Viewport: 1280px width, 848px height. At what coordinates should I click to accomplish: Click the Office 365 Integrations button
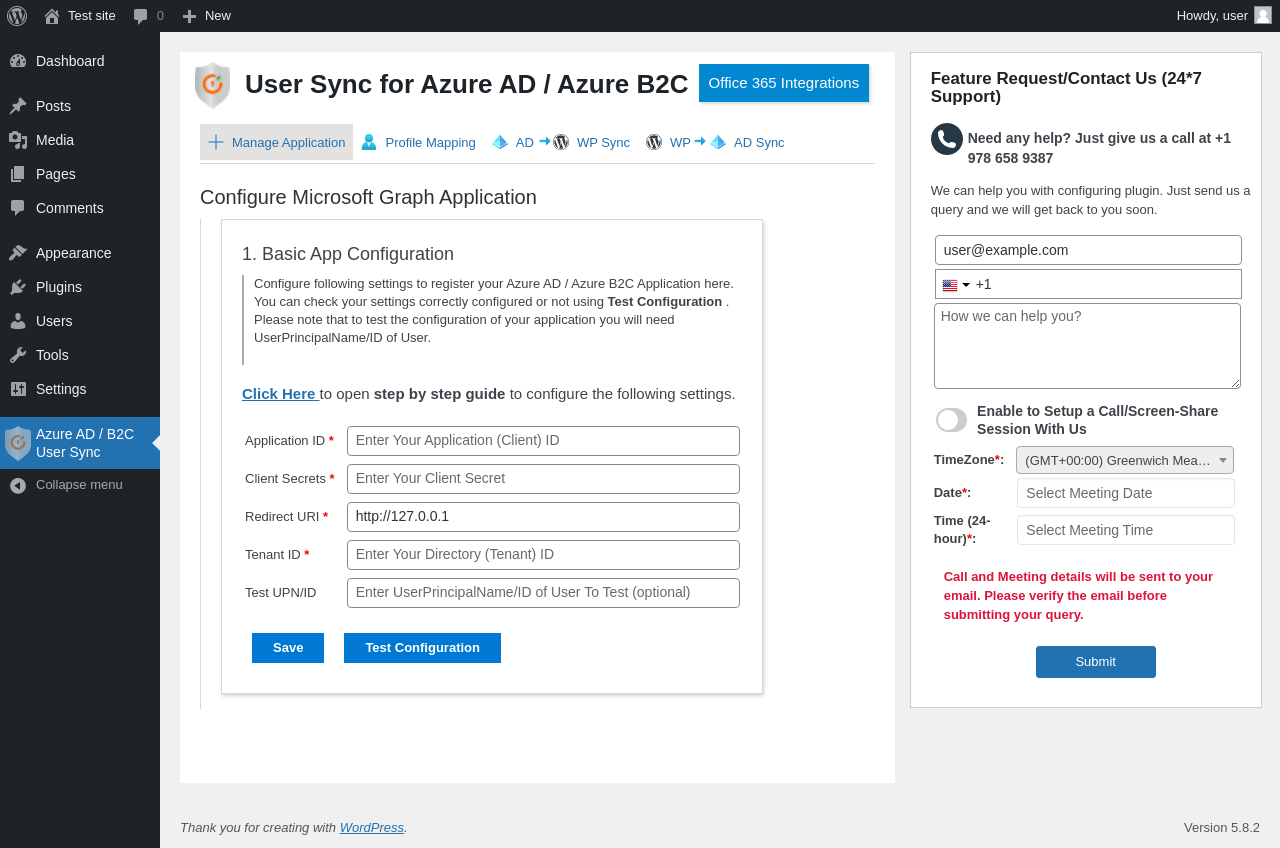pos(783,83)
